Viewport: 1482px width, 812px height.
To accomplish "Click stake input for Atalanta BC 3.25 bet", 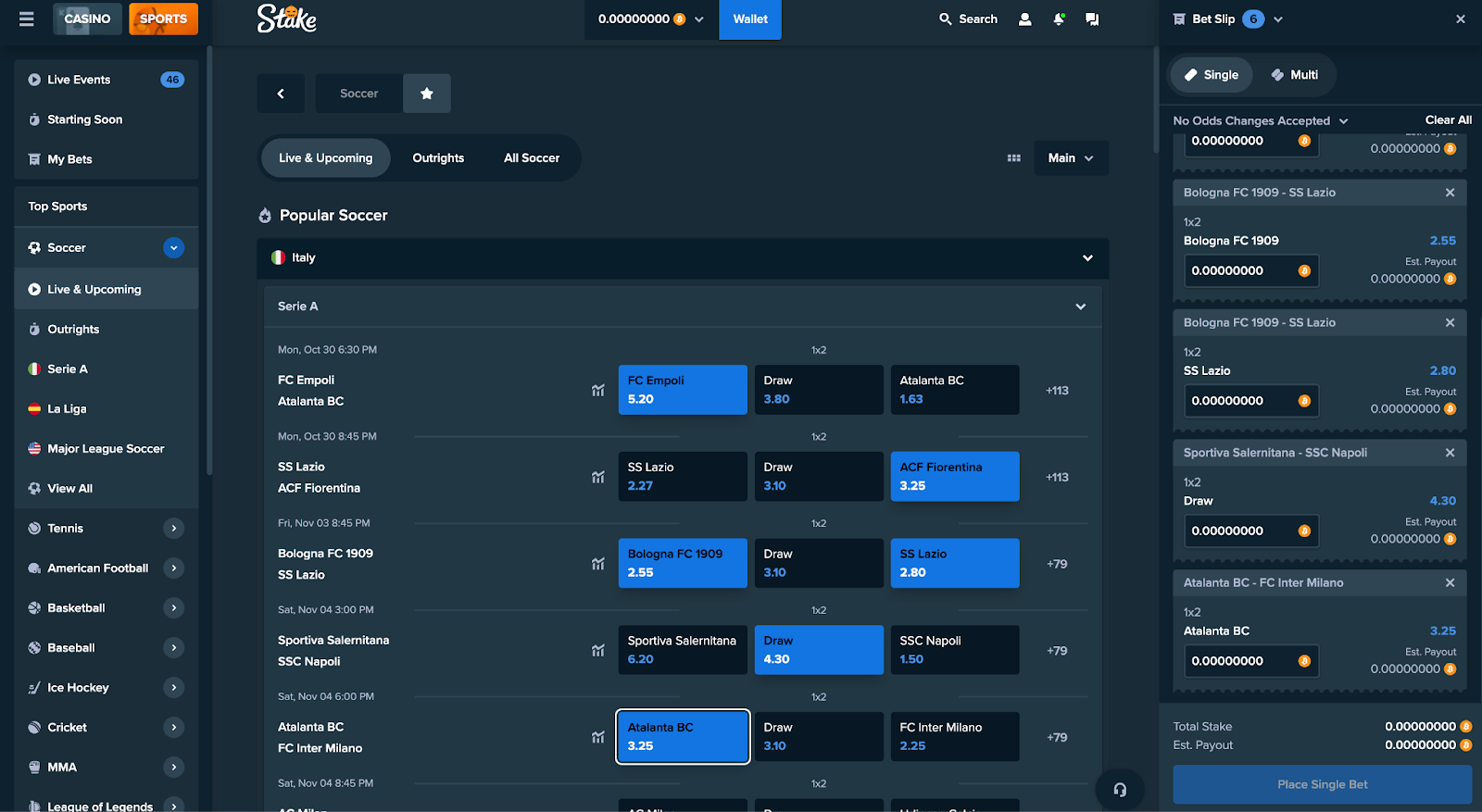I will pyautogui.click(x=1250, y=661).
